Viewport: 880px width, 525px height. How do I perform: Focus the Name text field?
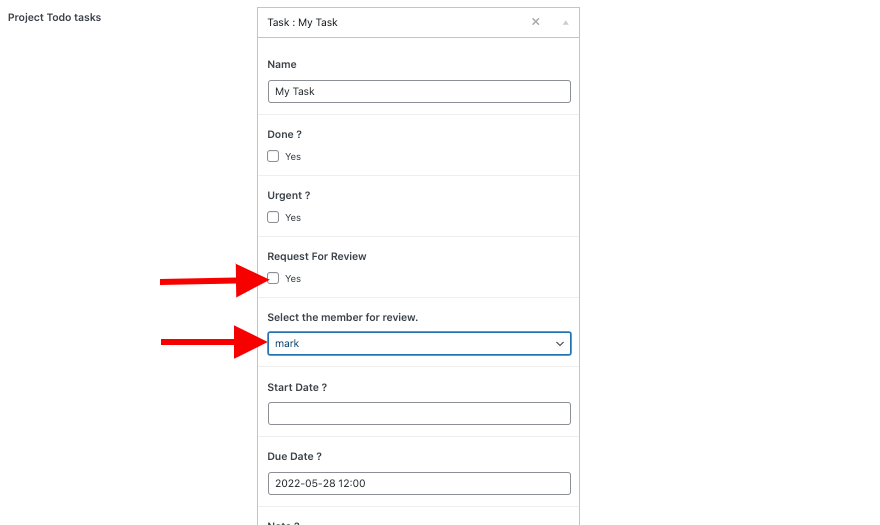(419, 91)
